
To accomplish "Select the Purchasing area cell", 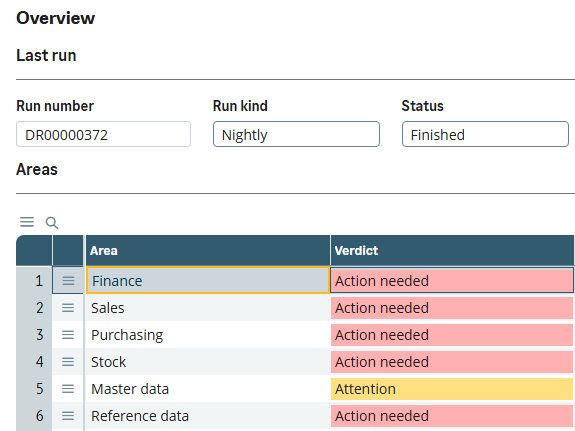I will pyautogui.click(x=208, y=335).
